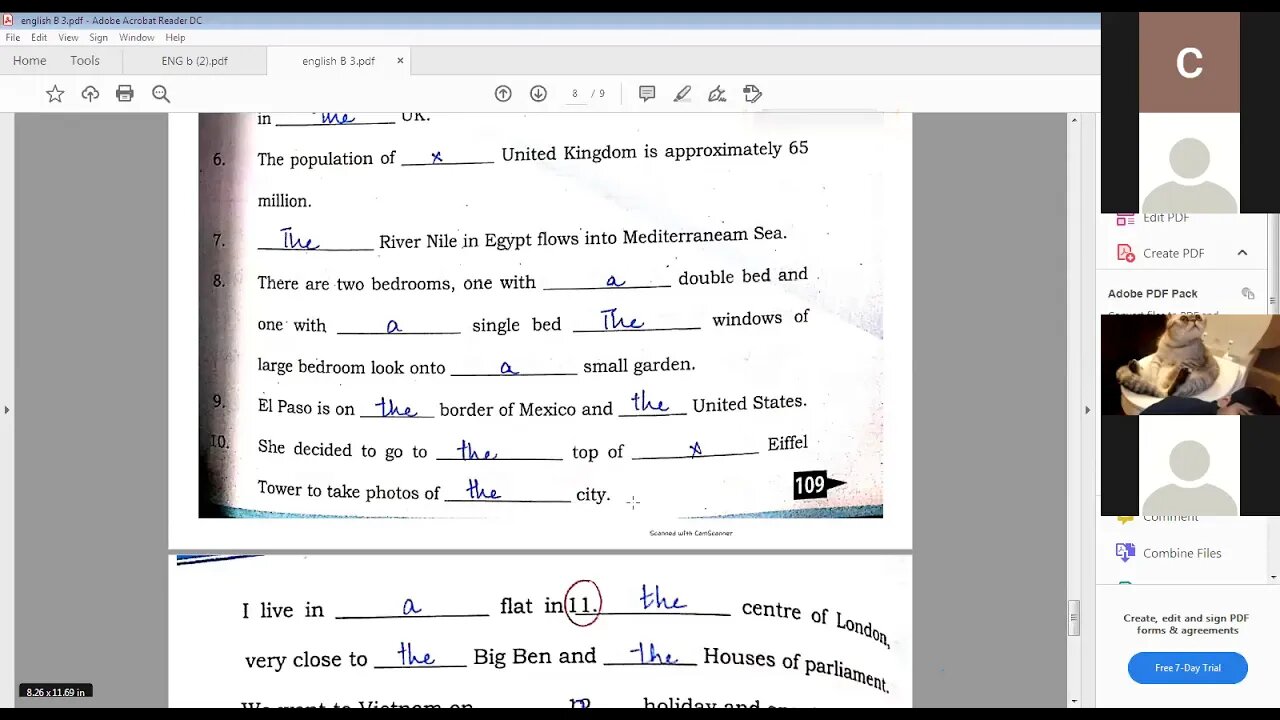
Task: Click total page count '/ 9'
Action: tap(598, 94)
